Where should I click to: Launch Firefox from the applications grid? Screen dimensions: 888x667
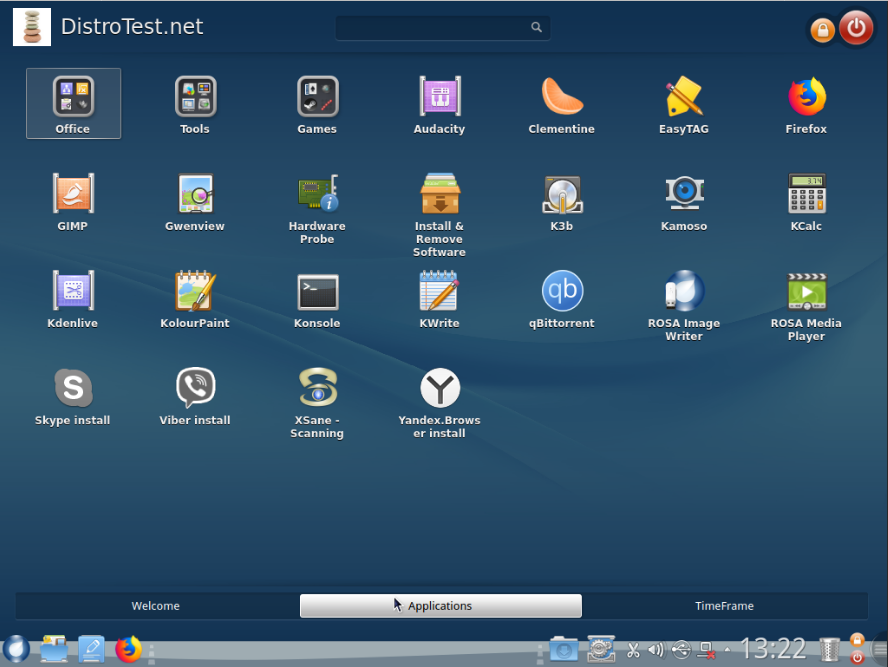point(806,104)
